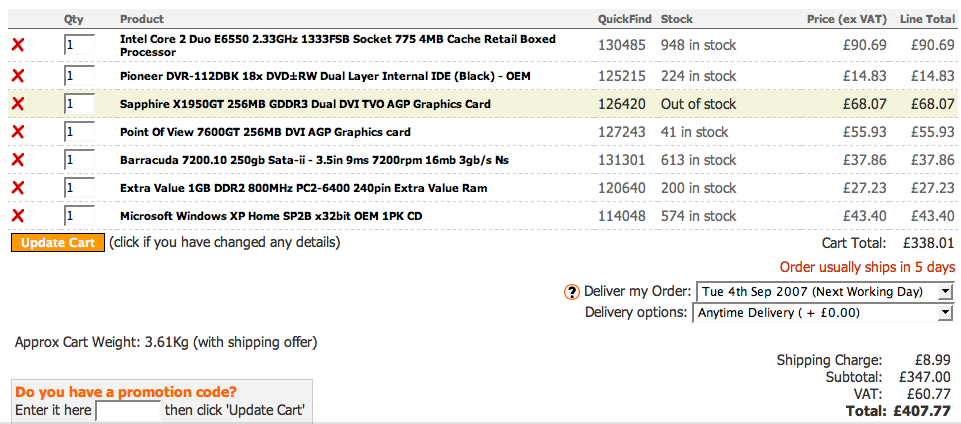Viewport: 961px width, 424px height.
Task: Click quantity field for Barracuda 7200.10
Action: 79,160
